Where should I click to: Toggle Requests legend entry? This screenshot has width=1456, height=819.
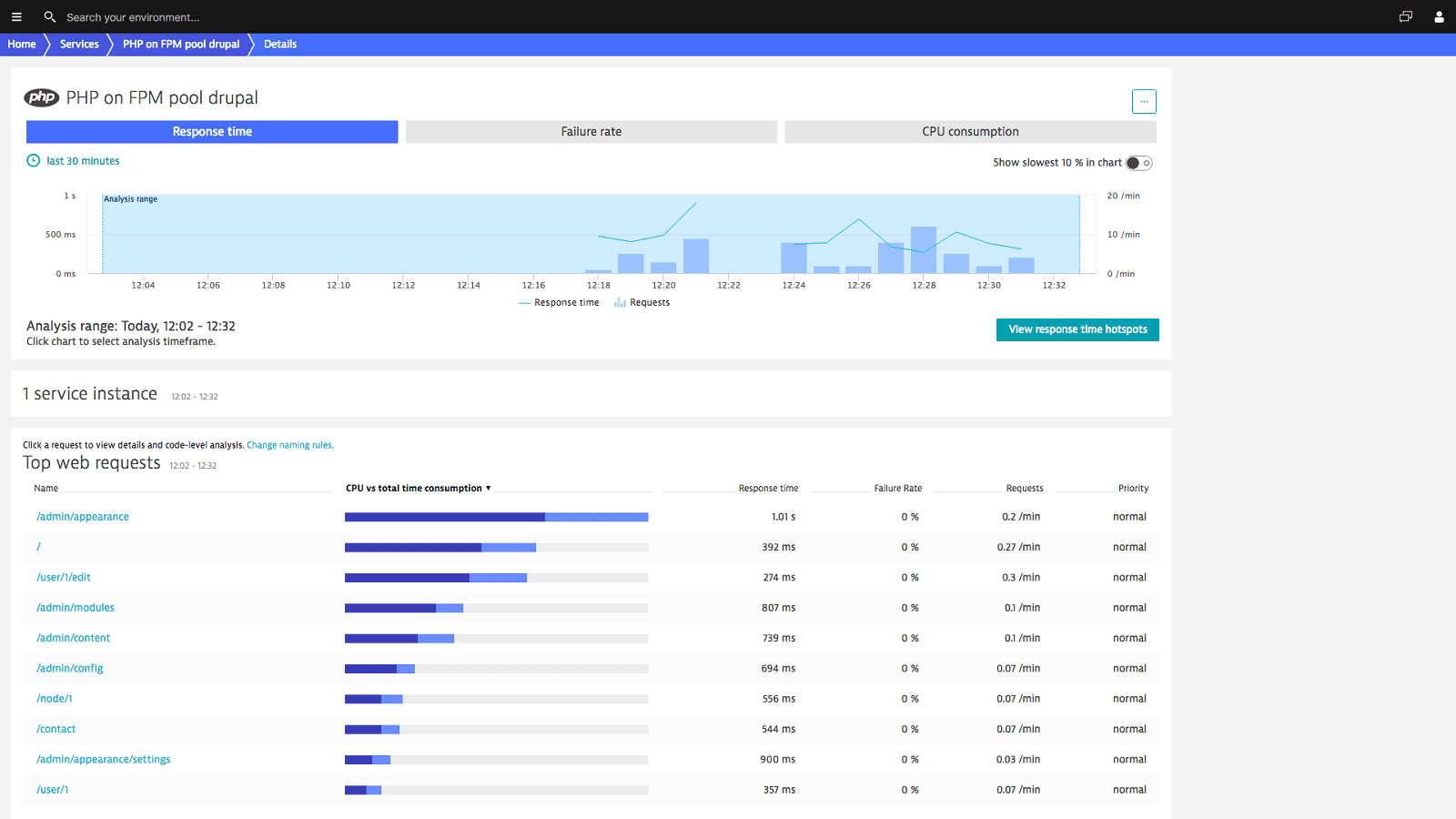tap(642, 303)
